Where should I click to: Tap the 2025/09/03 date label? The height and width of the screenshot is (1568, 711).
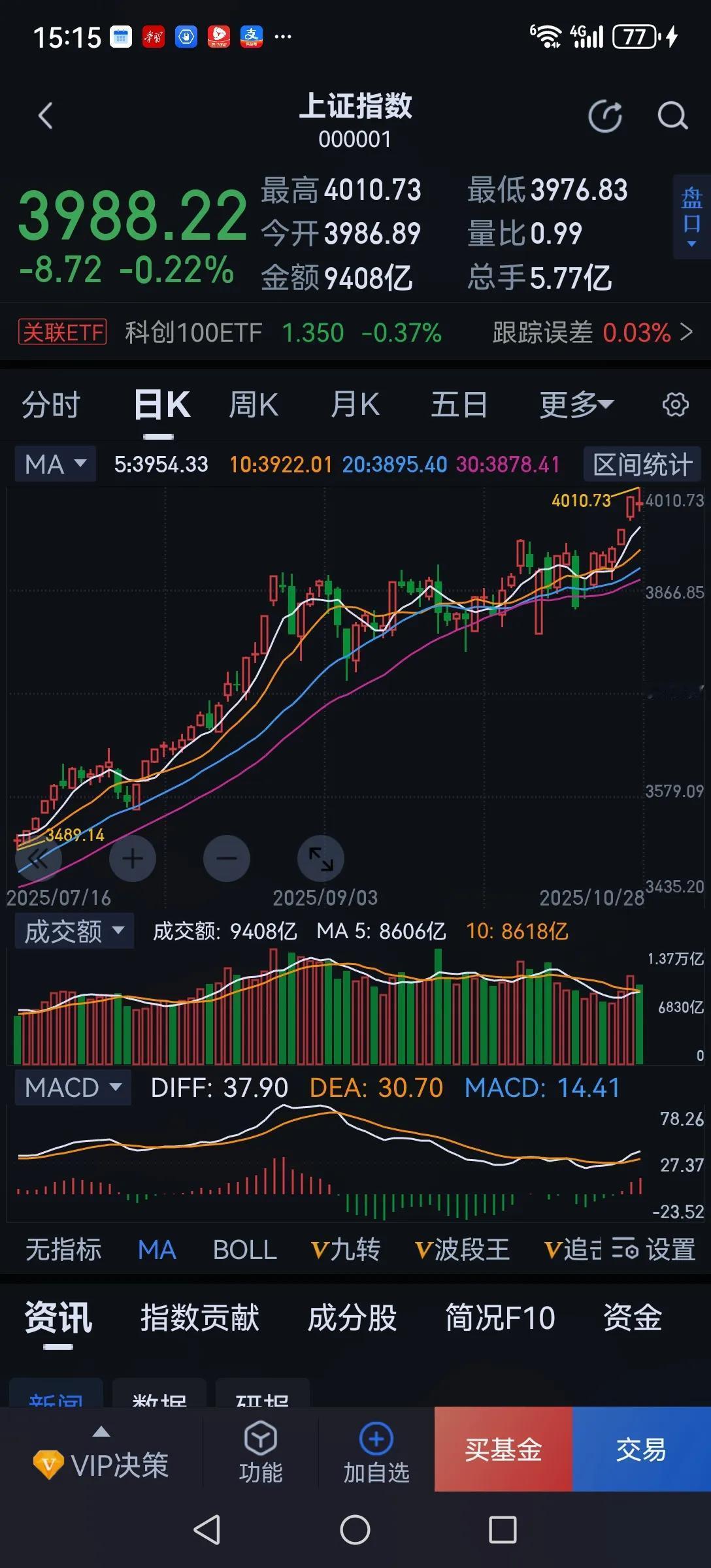[x=325, y=898]
